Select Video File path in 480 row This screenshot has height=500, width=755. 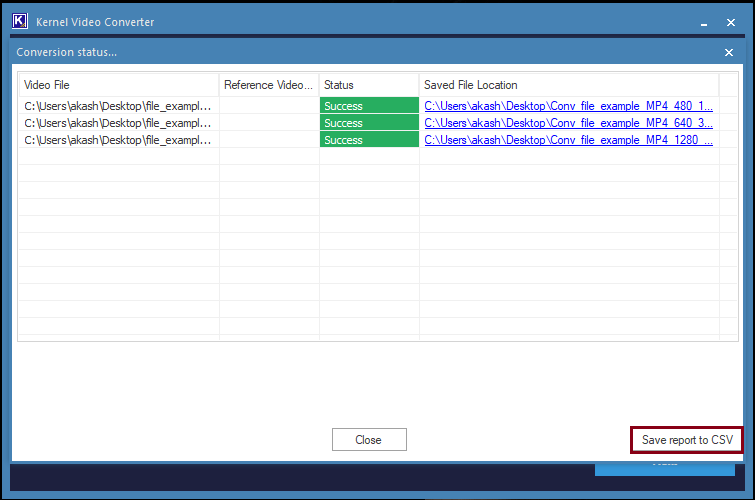coord(118,106)
